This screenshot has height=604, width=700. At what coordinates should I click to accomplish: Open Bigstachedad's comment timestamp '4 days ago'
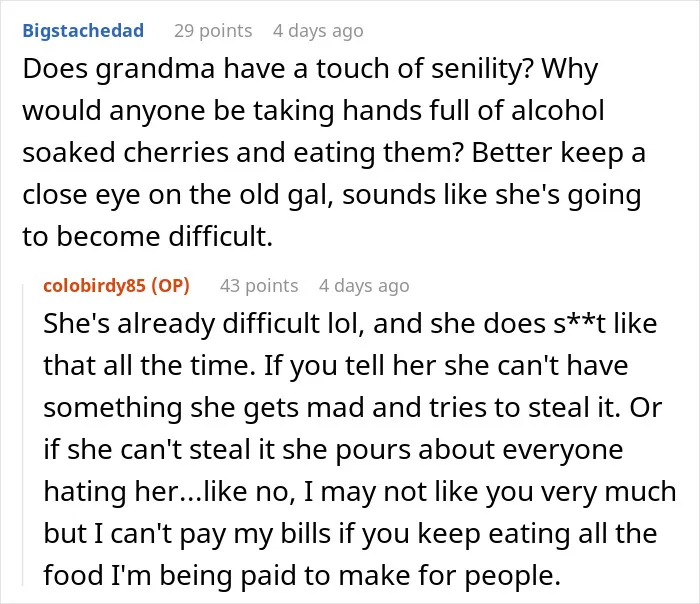click(x=318, y=31)
